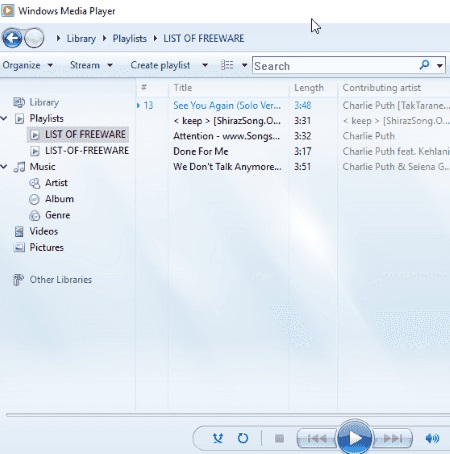The width and height of the screenshot is (450, 454).
Task: Collapse the Playlists tree node
Action: 4,118
